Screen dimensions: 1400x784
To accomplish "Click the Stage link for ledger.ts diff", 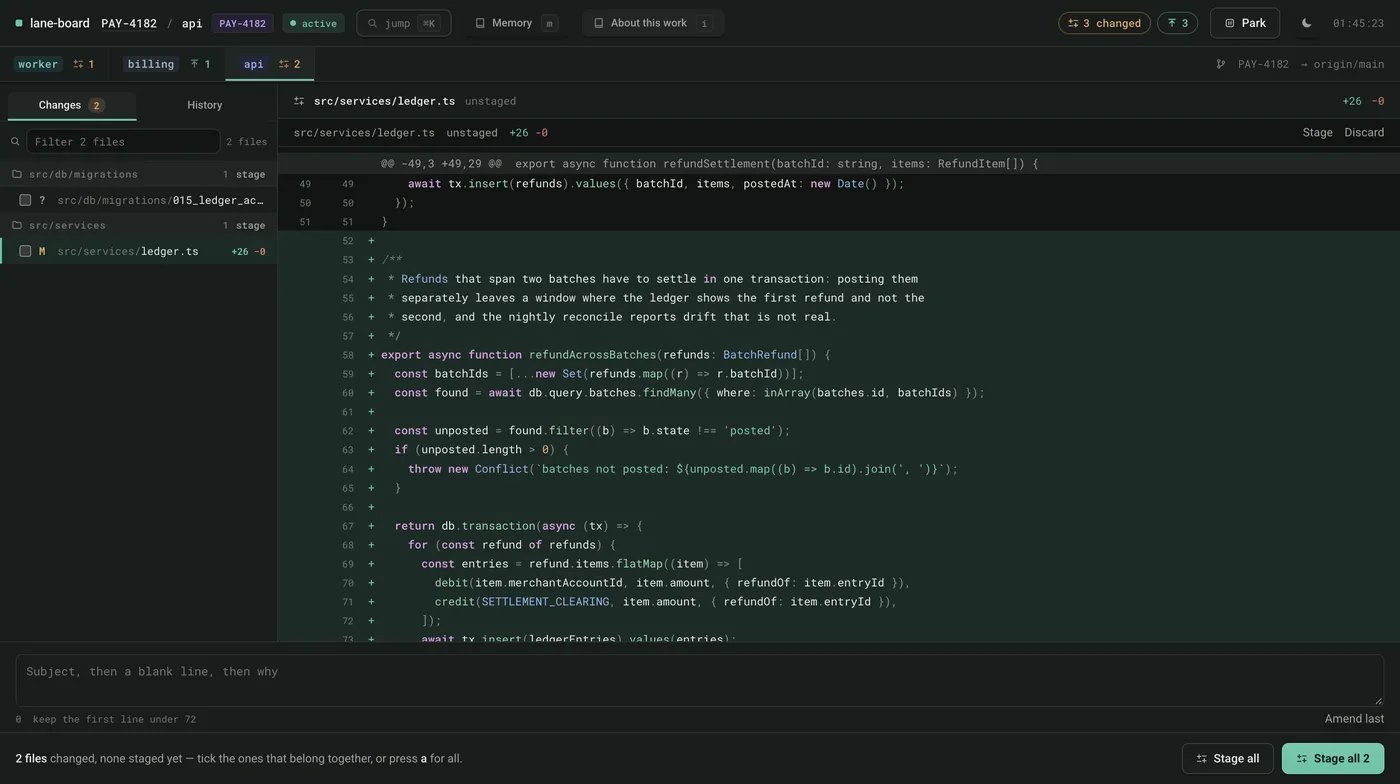I will 1317,133.
